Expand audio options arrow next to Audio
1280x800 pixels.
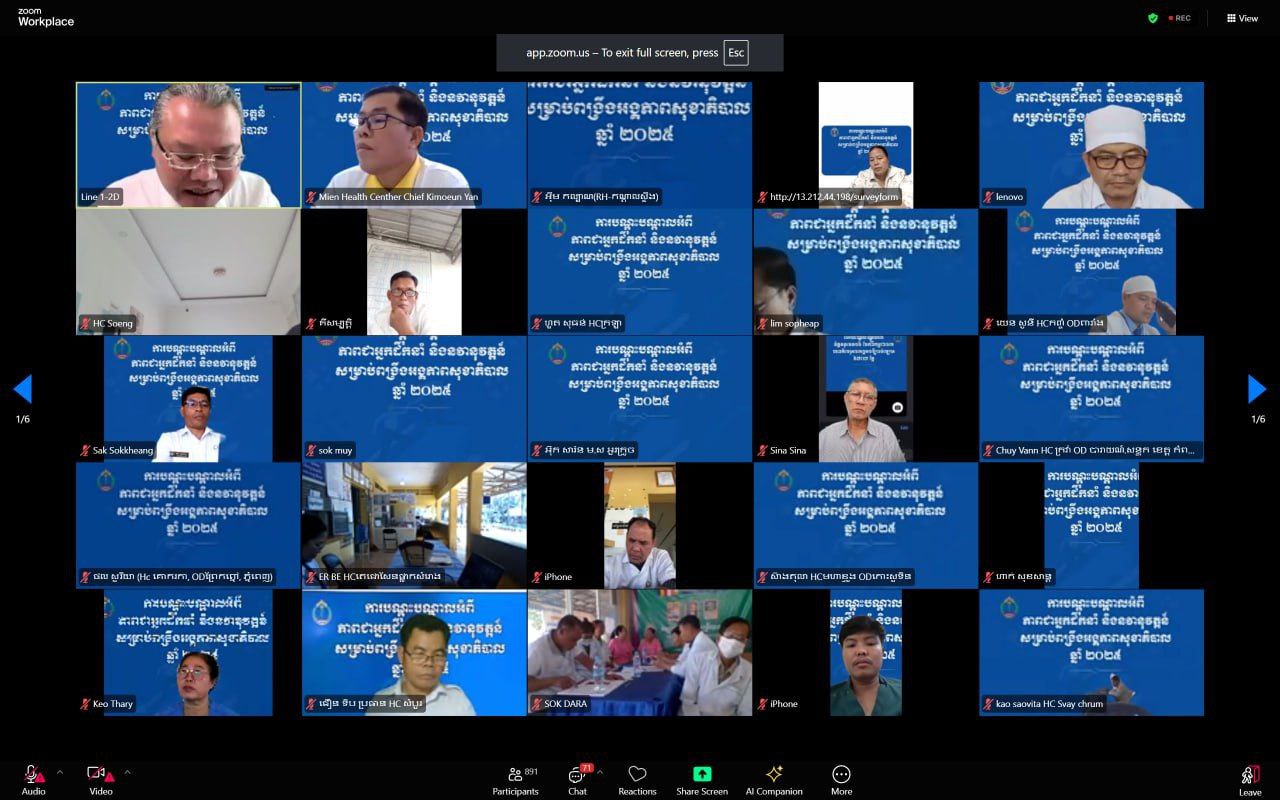coord(59,772)
